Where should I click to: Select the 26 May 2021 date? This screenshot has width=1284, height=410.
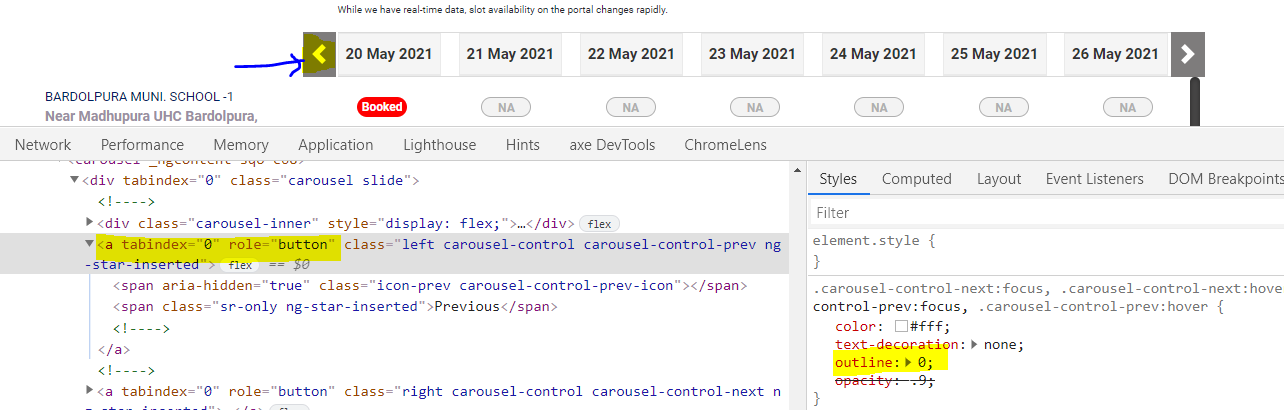pyautogui.click(x=1116, y=54)
